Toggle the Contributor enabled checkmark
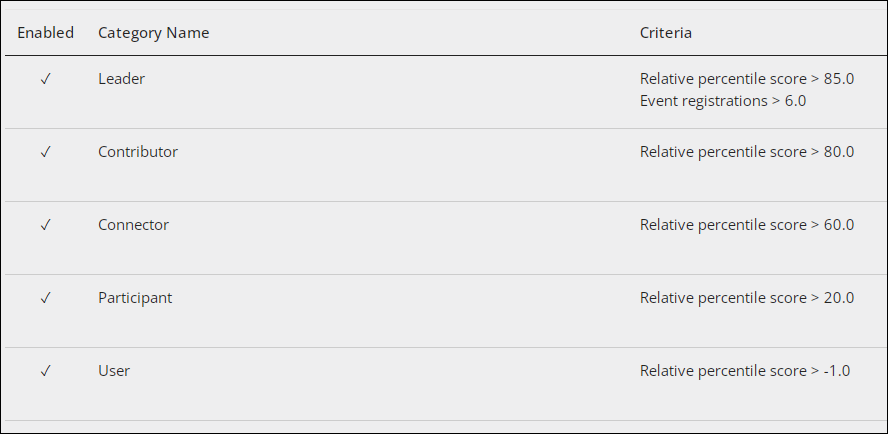The width and height of the screenshot is (888, 434). pyautogui.click(x=46, y=152)
